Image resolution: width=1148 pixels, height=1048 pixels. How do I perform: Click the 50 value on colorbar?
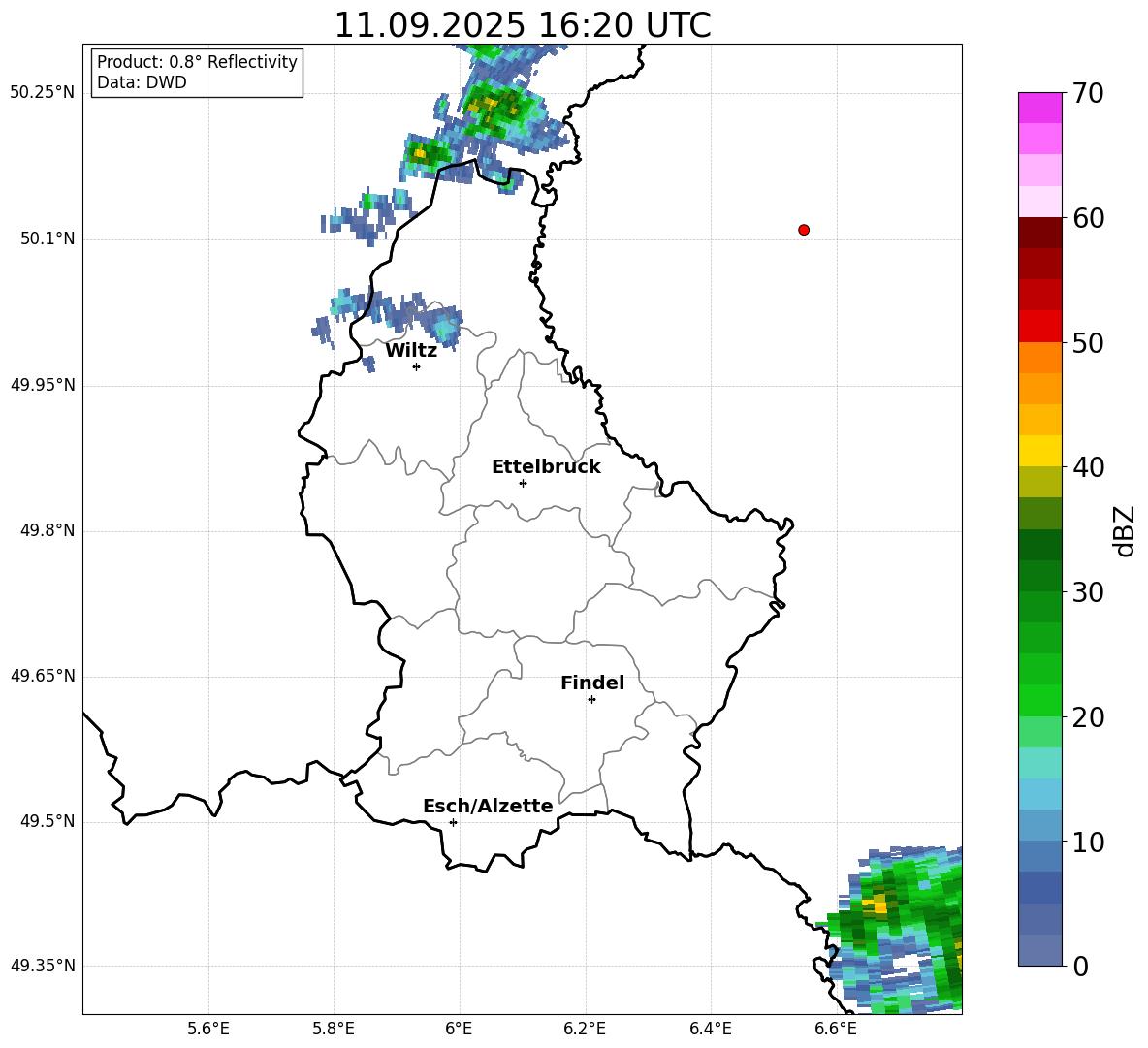1088,342
